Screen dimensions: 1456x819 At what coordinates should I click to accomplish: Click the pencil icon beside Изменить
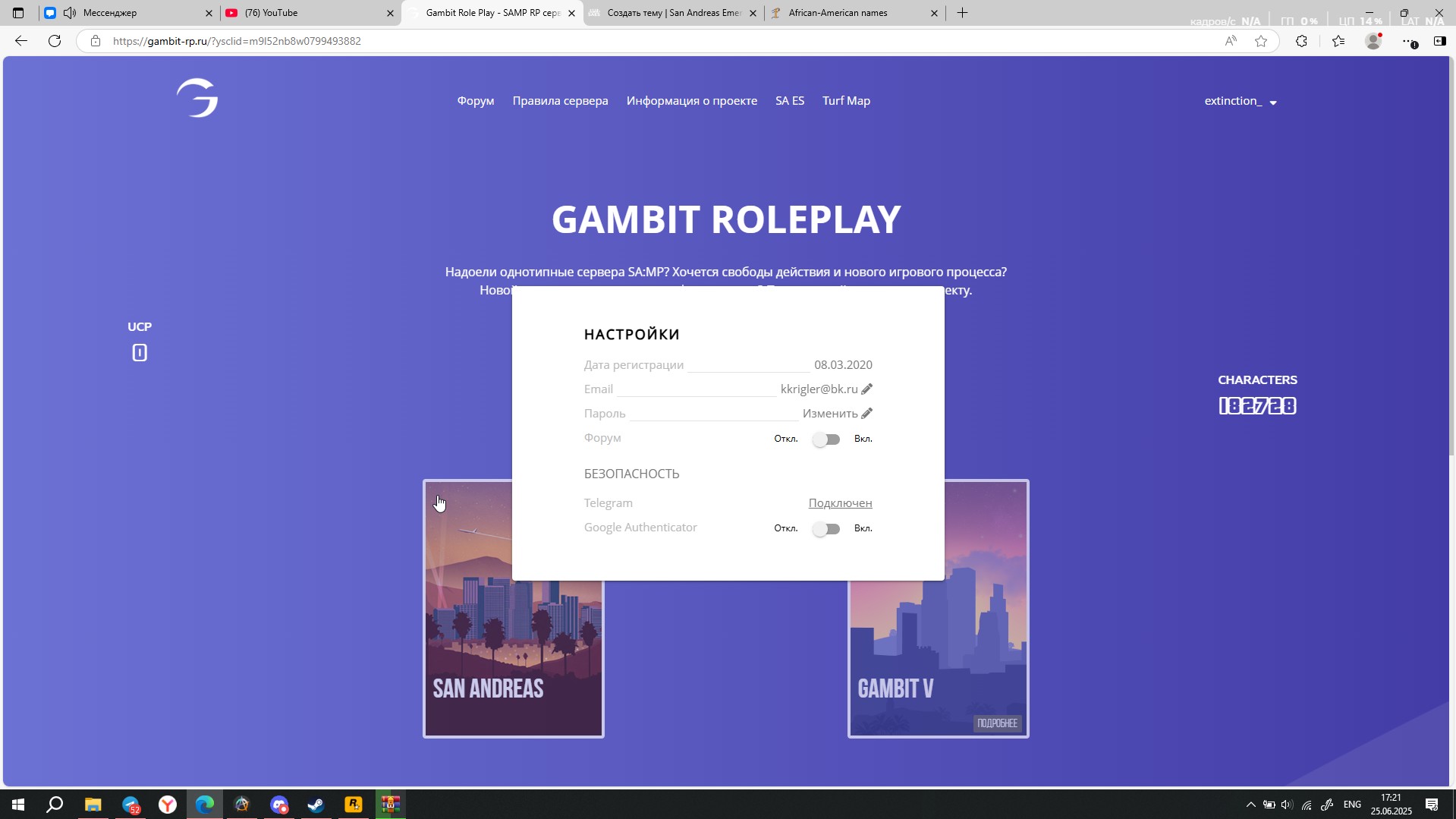point(867,413)
